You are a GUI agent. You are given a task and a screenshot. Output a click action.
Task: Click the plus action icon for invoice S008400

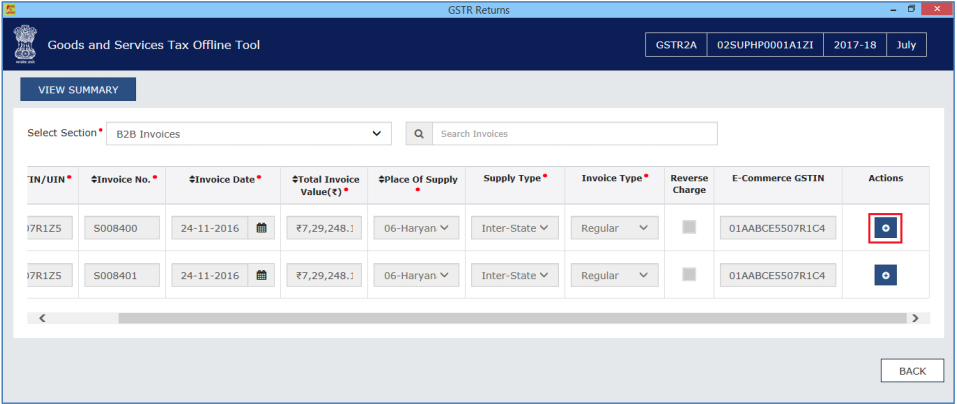pyautogui.click(x=886, y=228)
